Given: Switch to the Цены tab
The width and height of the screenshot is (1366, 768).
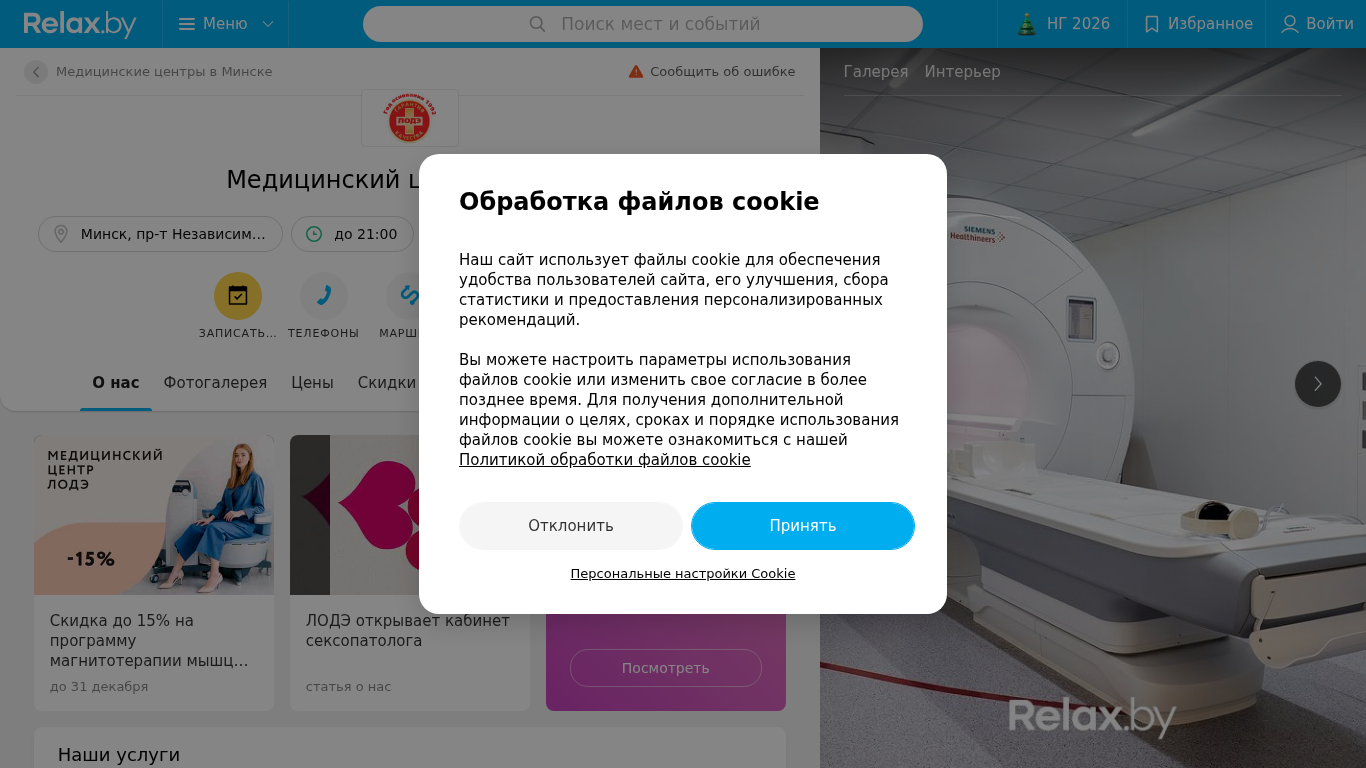Looking at the screenshot, I should coord(312,383).
